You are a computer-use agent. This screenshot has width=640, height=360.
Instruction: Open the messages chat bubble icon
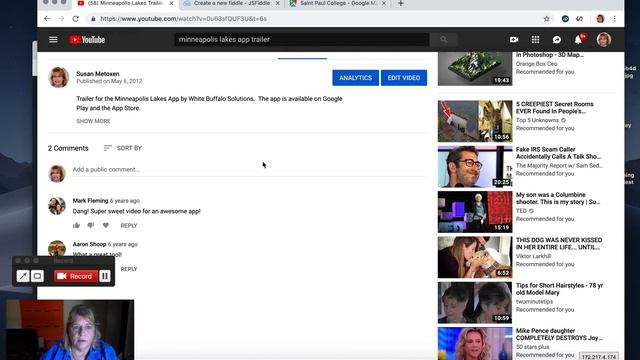[x=557, y=40]
